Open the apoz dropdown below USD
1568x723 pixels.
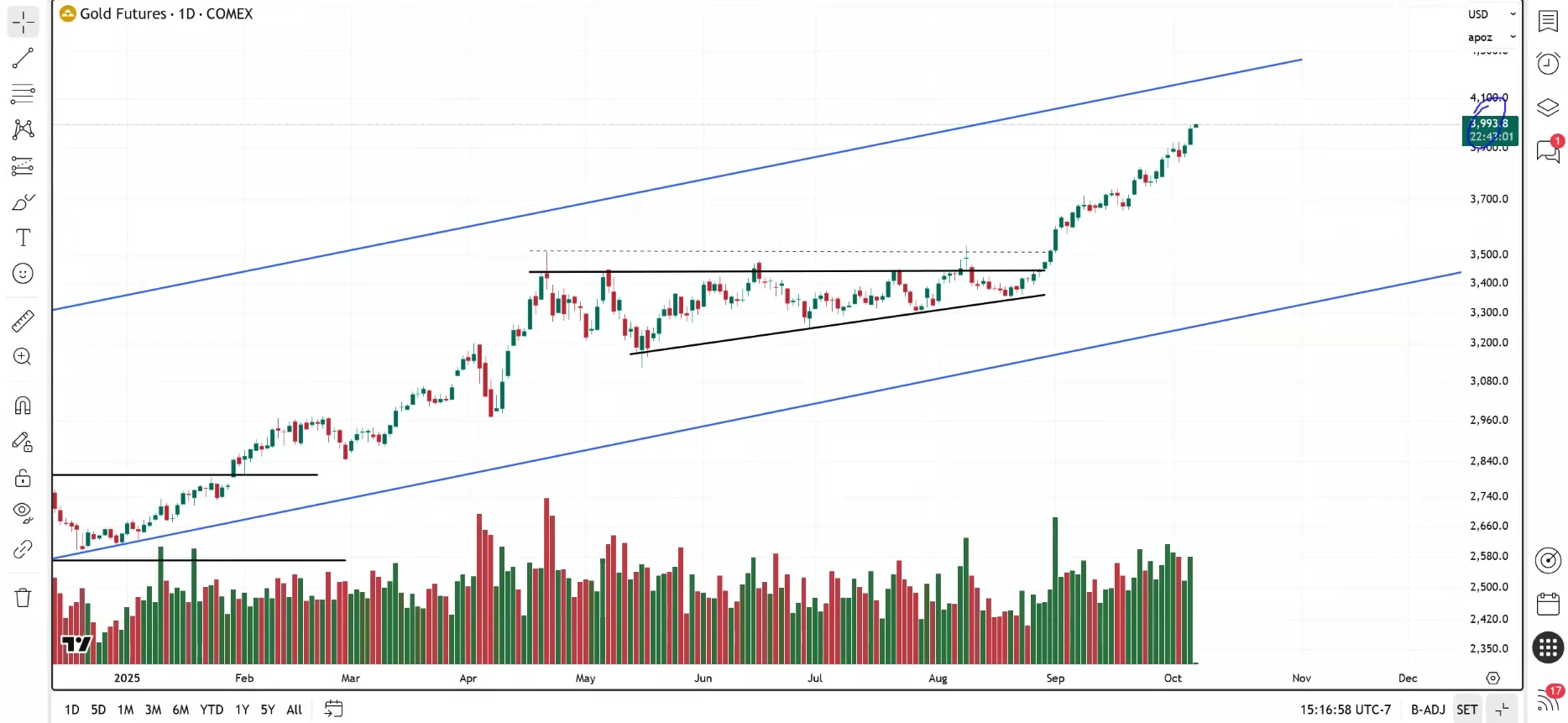click(x=1492, y=38)
